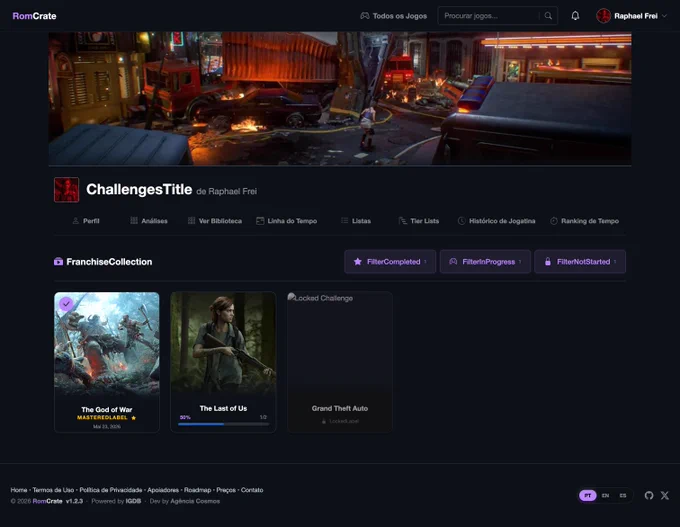
Task: Switch to the Análises tab
Action: tap(149, 221)
